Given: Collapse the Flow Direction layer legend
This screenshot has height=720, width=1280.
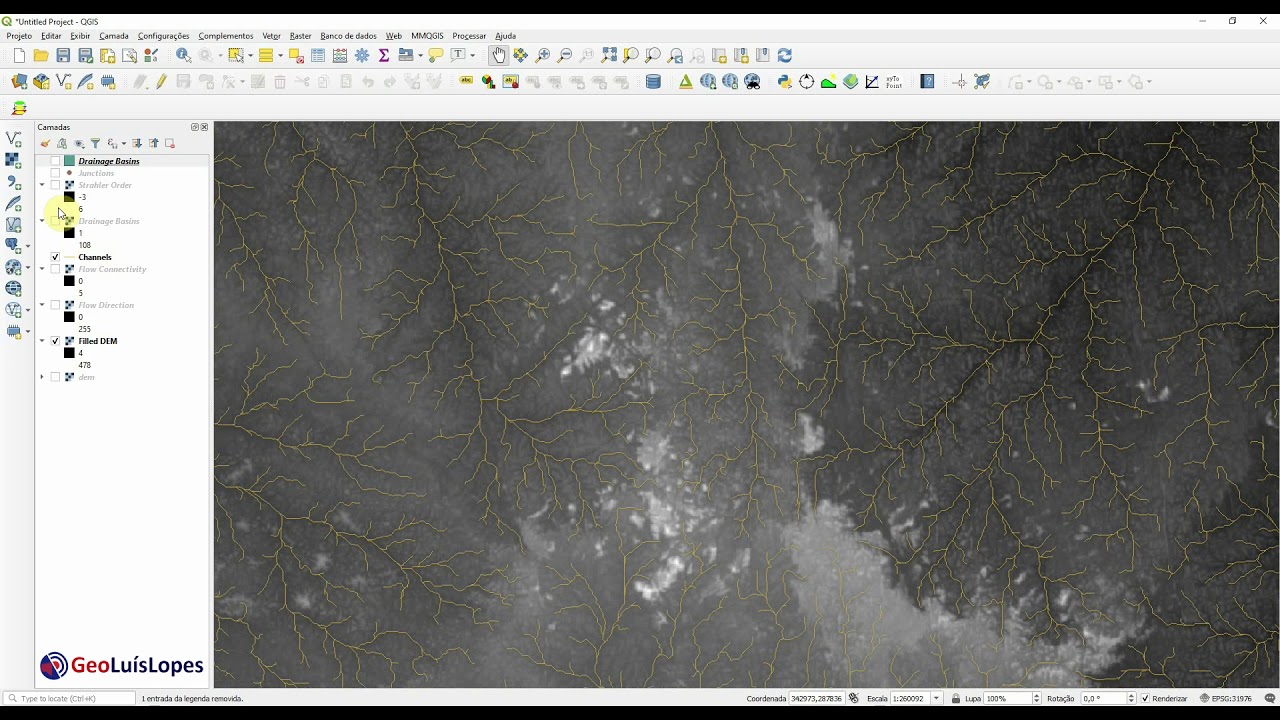Looking at the screenshot, I should pos(42,305).
